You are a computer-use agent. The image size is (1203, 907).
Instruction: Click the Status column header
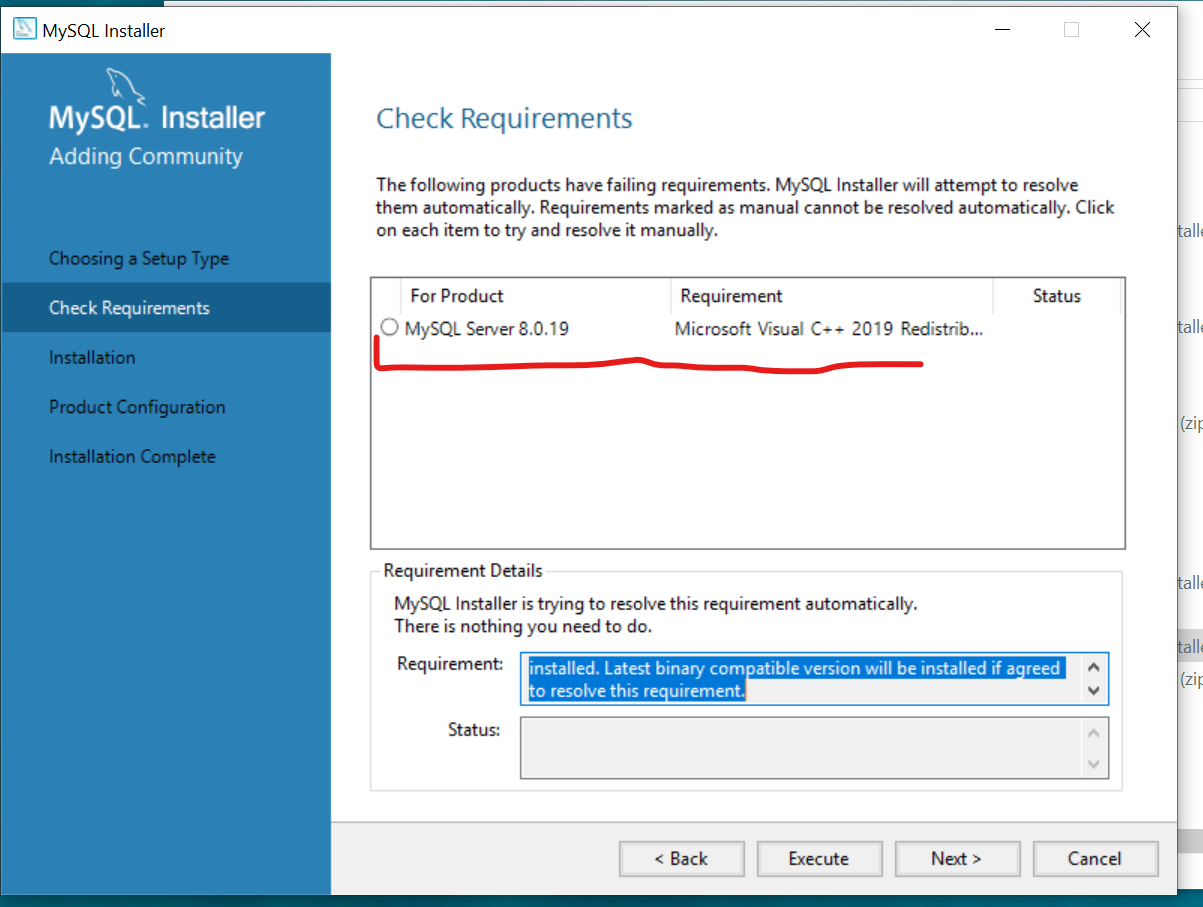click(1057, 296)
